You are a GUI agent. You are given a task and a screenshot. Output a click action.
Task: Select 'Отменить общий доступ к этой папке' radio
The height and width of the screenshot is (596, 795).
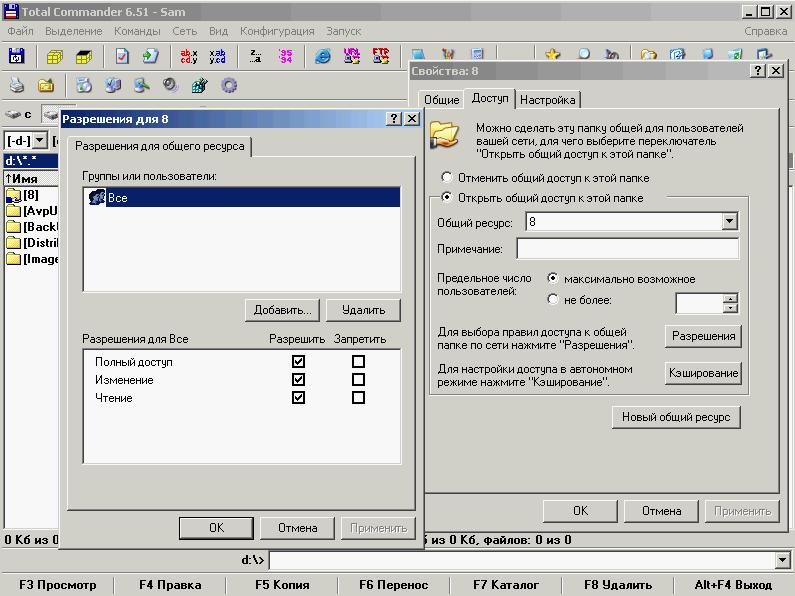pos(446,178)
